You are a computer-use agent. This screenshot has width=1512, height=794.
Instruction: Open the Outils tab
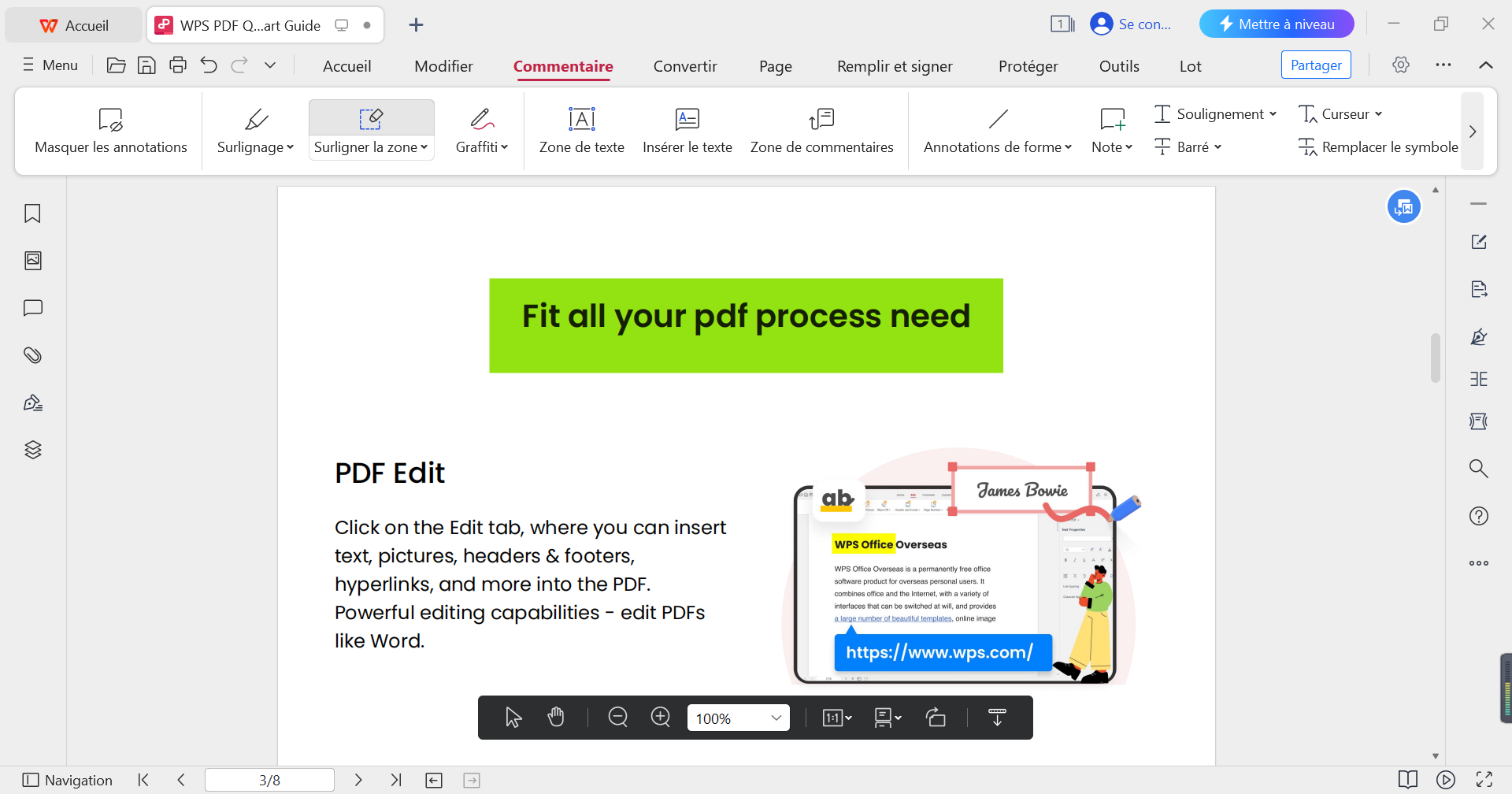[x=1119, y=66]
